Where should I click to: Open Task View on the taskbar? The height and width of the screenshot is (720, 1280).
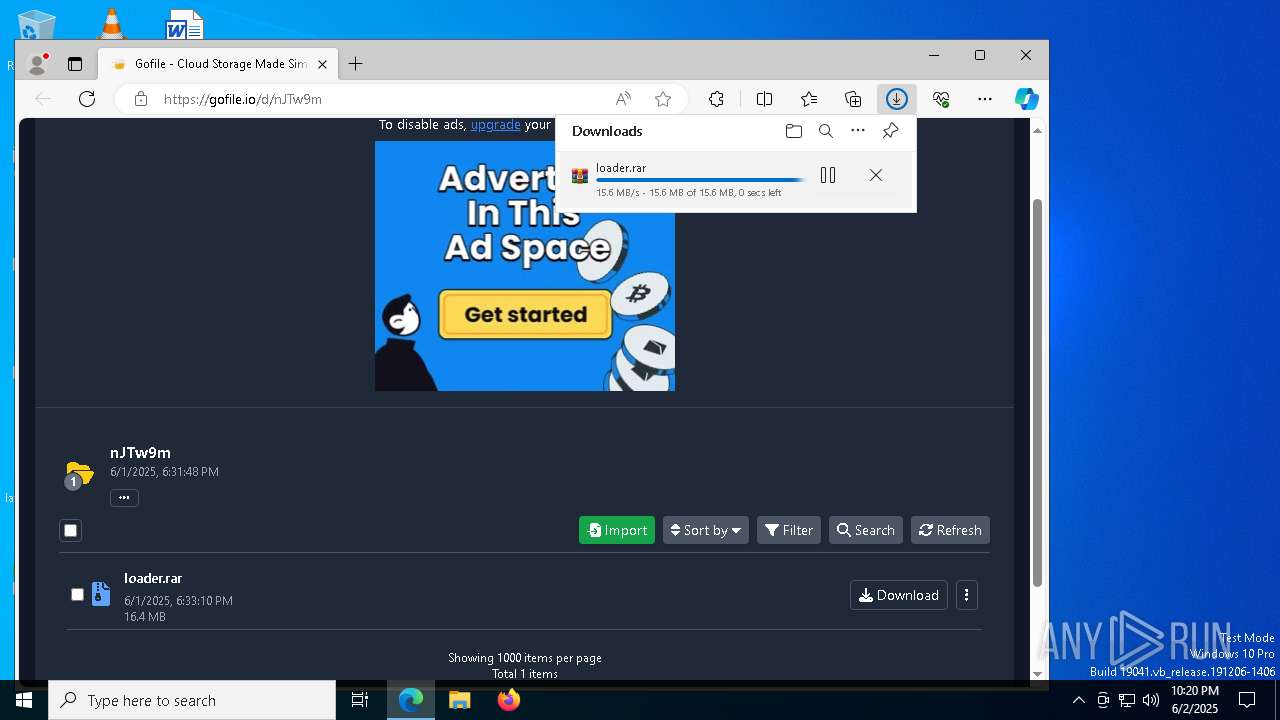click(360, 700)
